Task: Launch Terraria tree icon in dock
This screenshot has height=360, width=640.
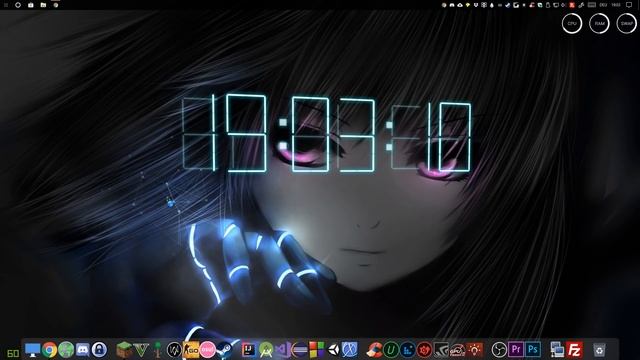Action: coord(158,350)
